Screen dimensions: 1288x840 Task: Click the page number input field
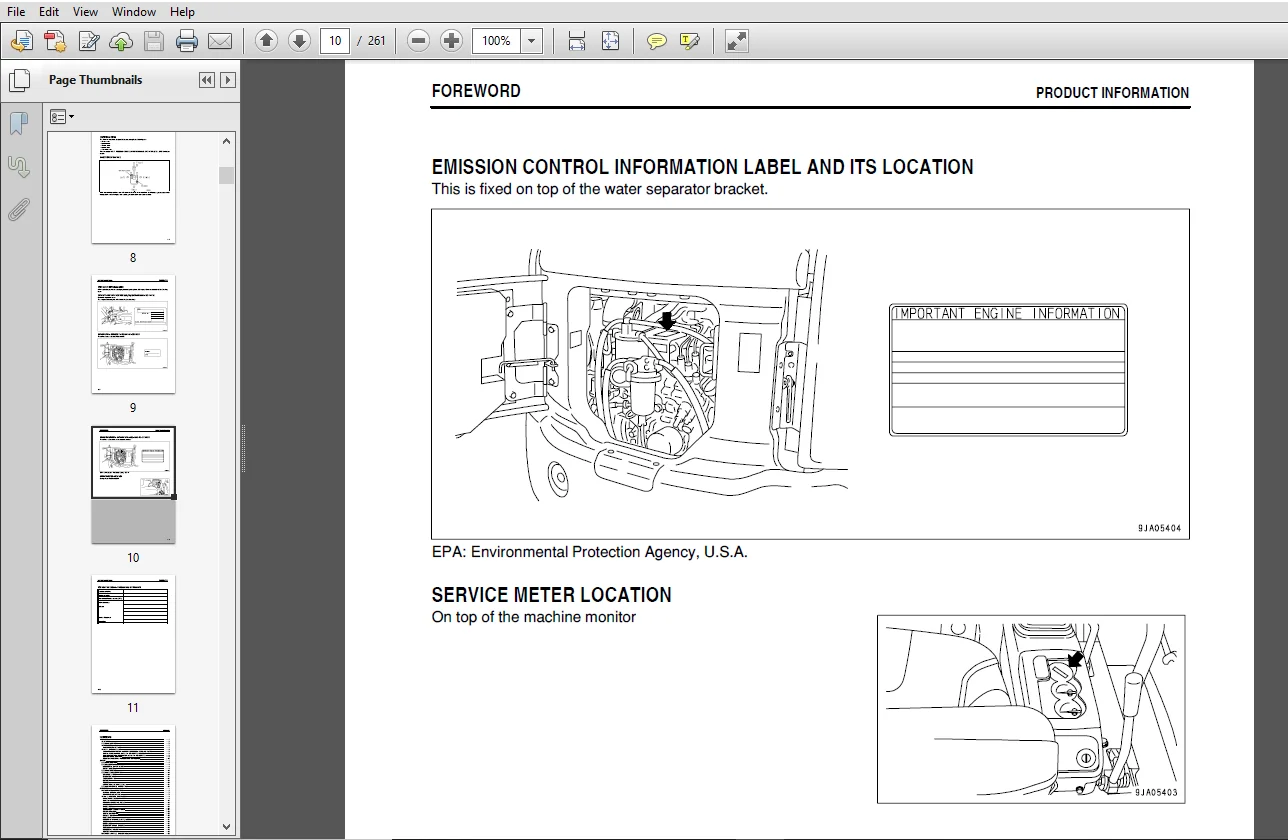(334, 41)
